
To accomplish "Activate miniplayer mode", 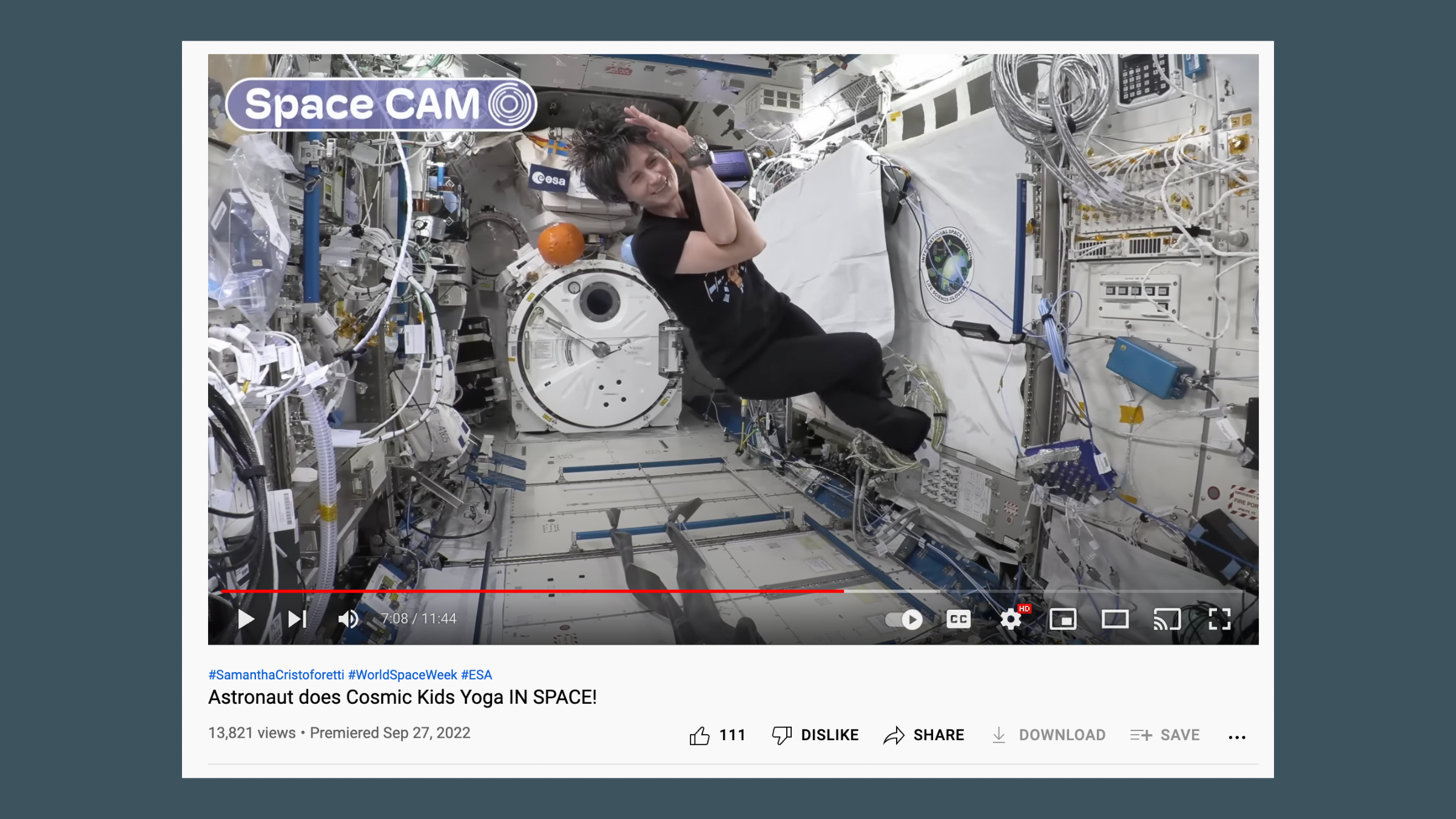I will click(x=1065, y=619).
